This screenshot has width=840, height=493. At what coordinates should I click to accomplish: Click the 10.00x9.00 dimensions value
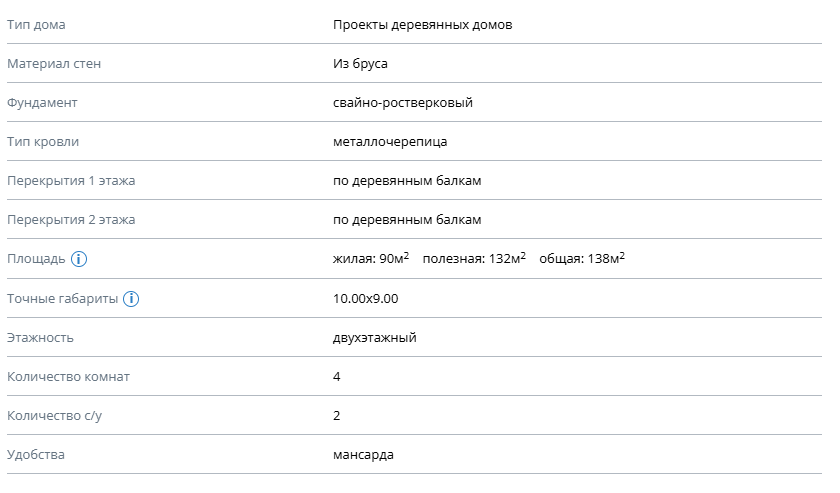(x=365, y=298)
